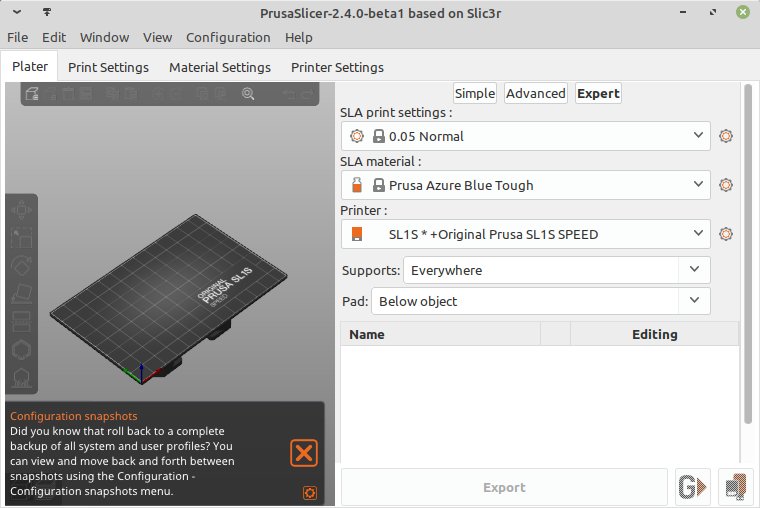Switch to the Printer Settings tab
Viewport: 760px width, 508px height.
coord(337,67)
